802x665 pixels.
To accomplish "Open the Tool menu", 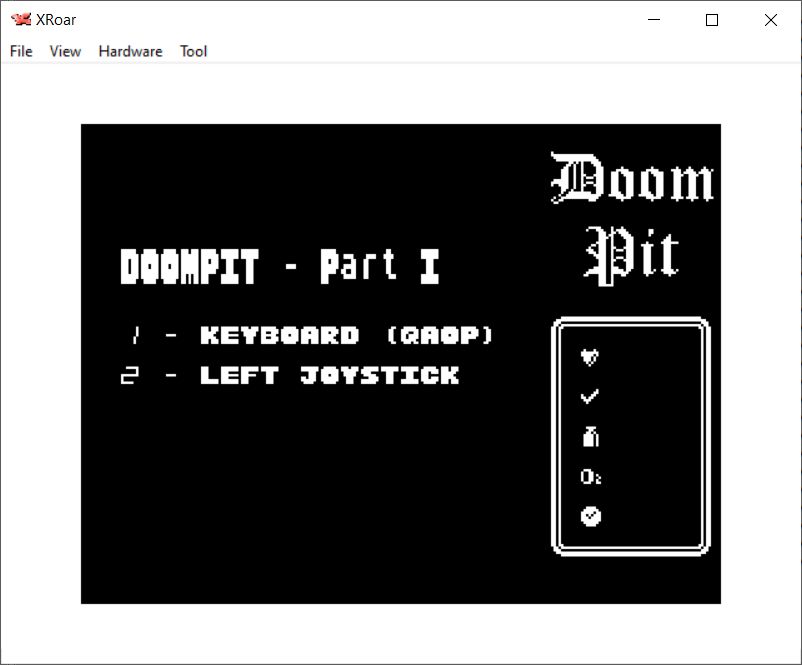I will [x=193, y=51].
